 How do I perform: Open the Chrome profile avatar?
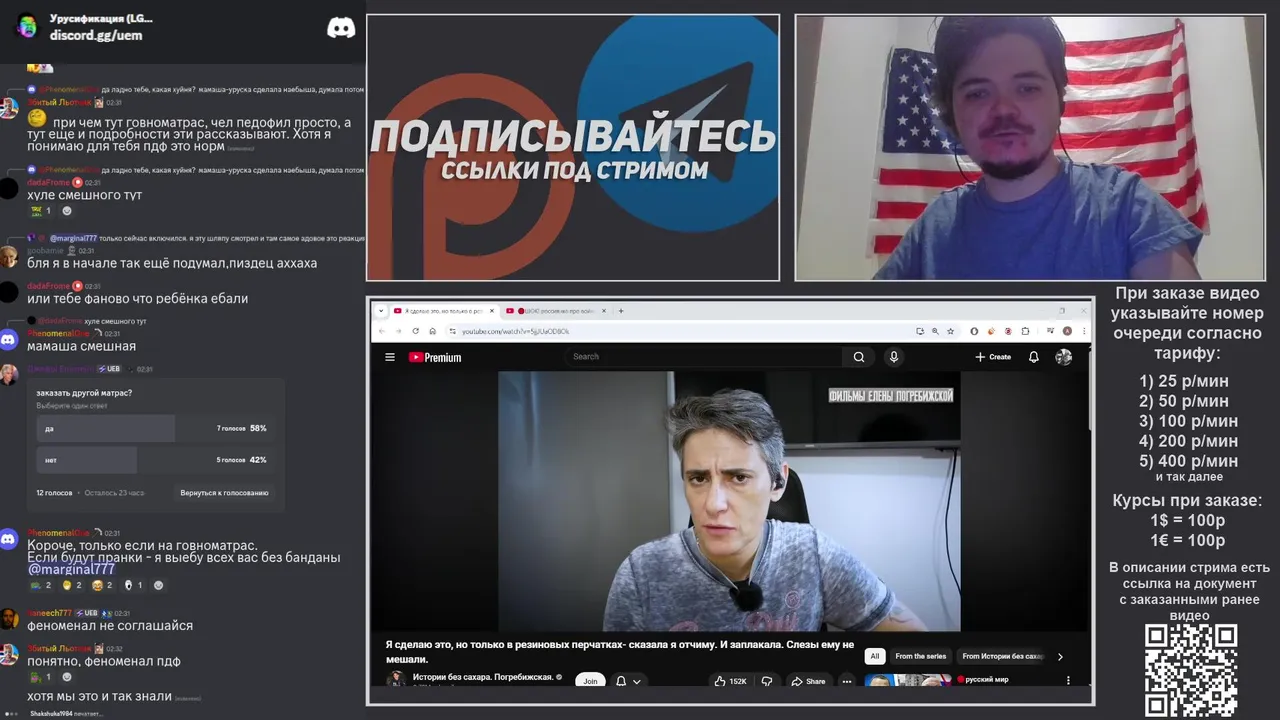pos(1068,331)
